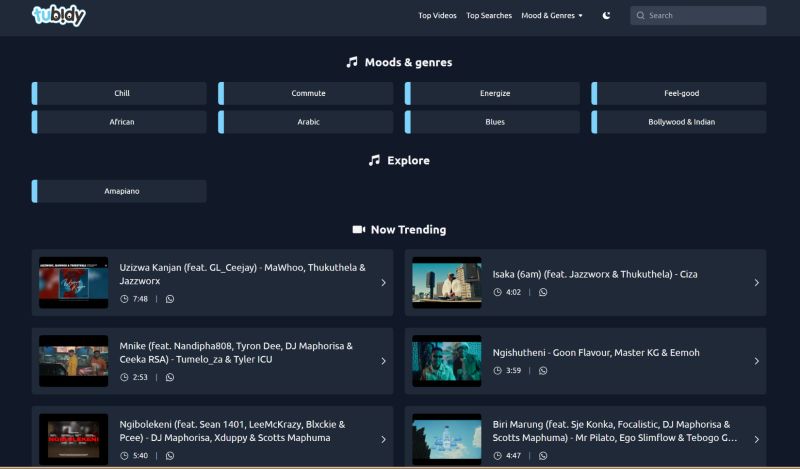Select the Chill mood button

click(x=121, y=94)
